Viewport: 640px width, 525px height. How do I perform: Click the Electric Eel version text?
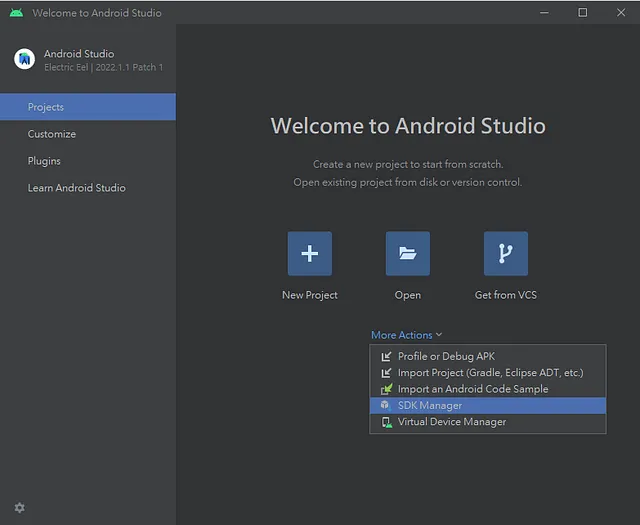click(x=103, y=67)
